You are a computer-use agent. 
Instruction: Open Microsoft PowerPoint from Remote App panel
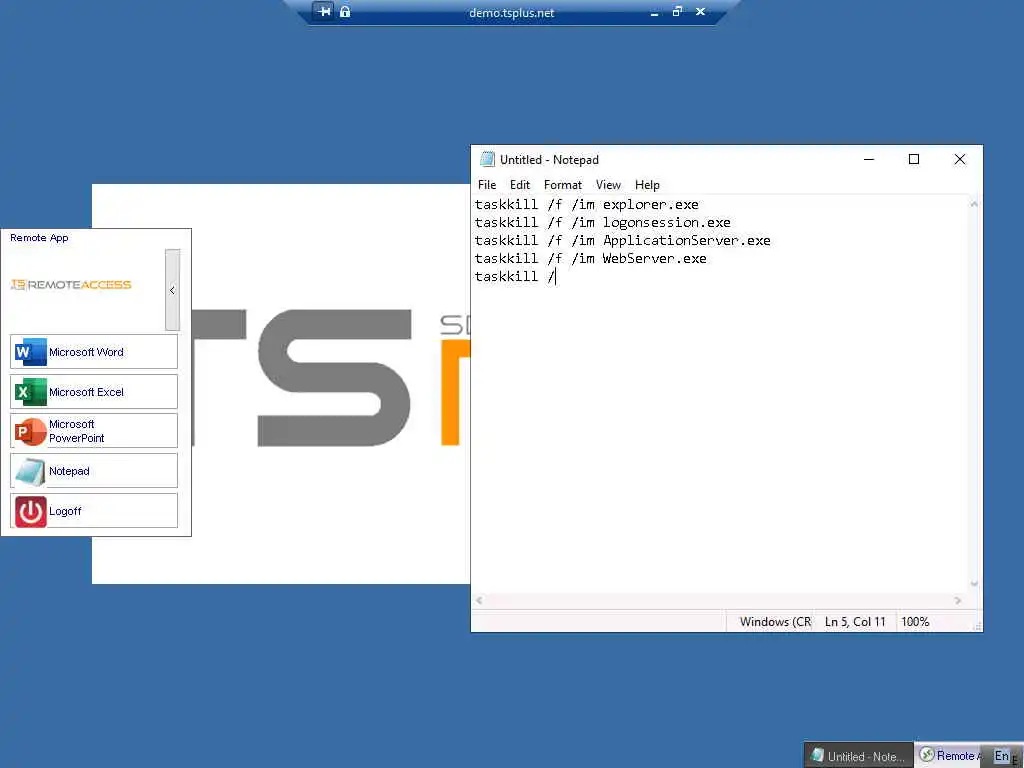(93, 431)
